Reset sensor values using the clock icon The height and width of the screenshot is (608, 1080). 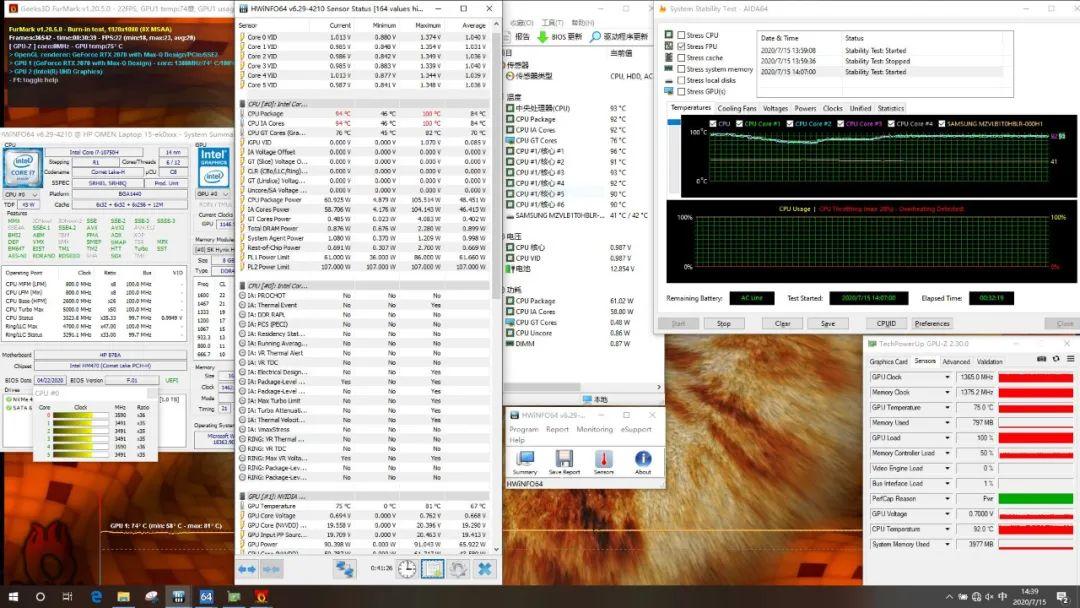pyautogui.click(x=407, y=568)
